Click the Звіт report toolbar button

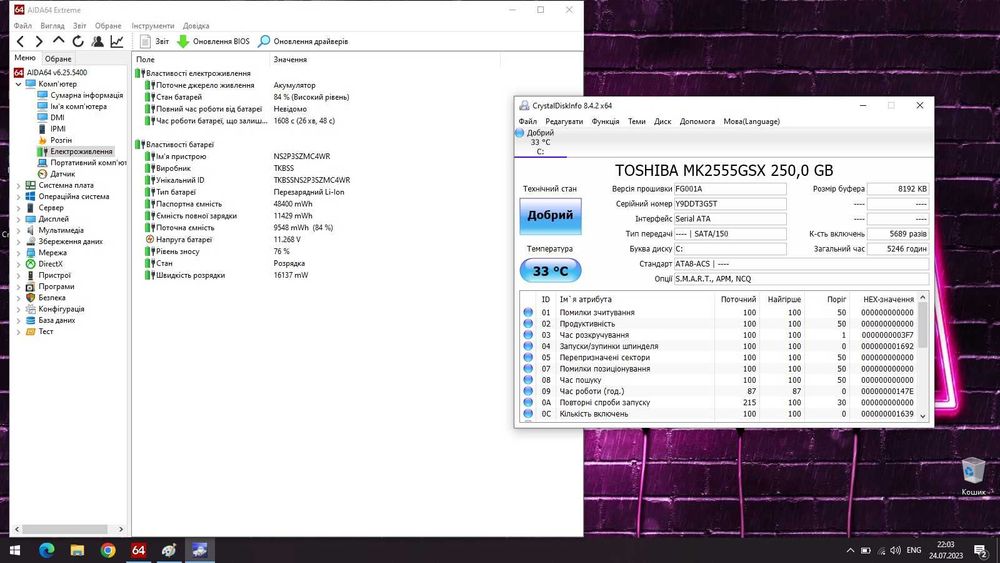[154, 41]
